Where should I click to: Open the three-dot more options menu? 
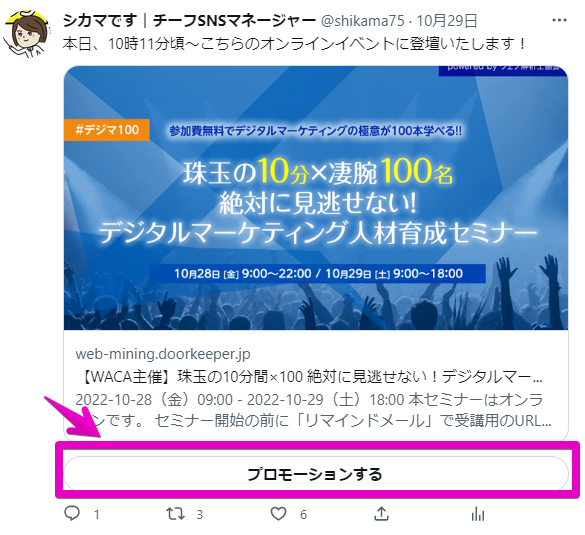[559, 21]
